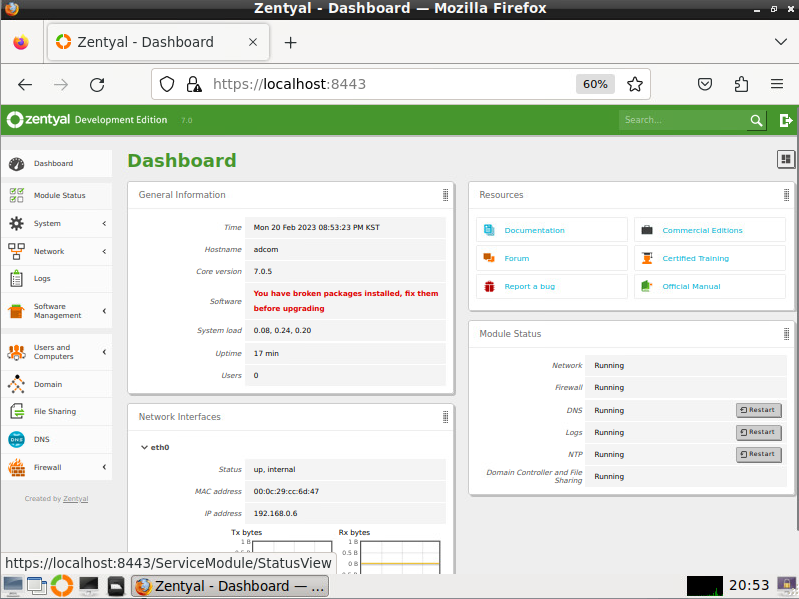Restart the NTP module
Image resolution: width=799 pixels, height=599 pixels.
tap(758, 454)
